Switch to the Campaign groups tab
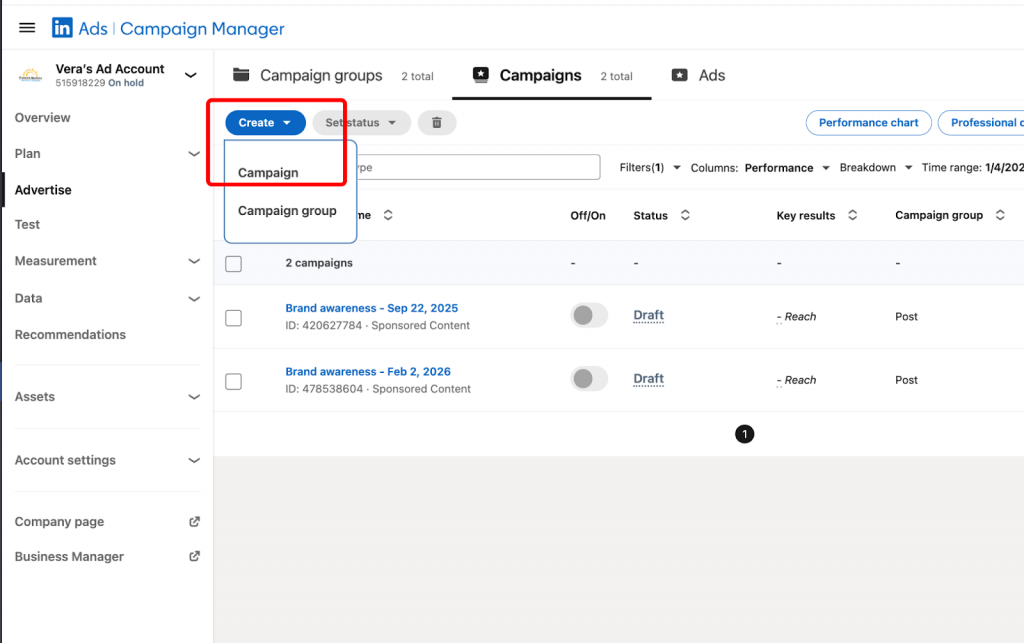1024x643 pixels. click(x=321, y=75)
